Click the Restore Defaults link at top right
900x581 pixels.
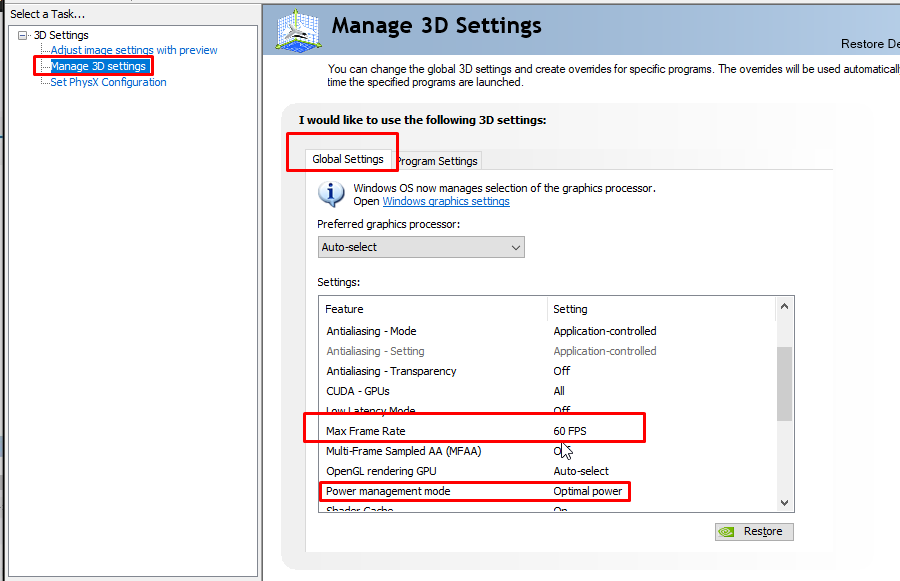tap(870, 44)
